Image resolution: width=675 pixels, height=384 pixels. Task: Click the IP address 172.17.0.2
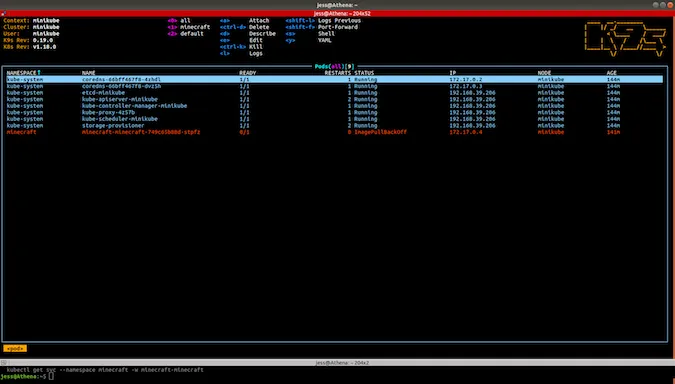pos(466,80)
